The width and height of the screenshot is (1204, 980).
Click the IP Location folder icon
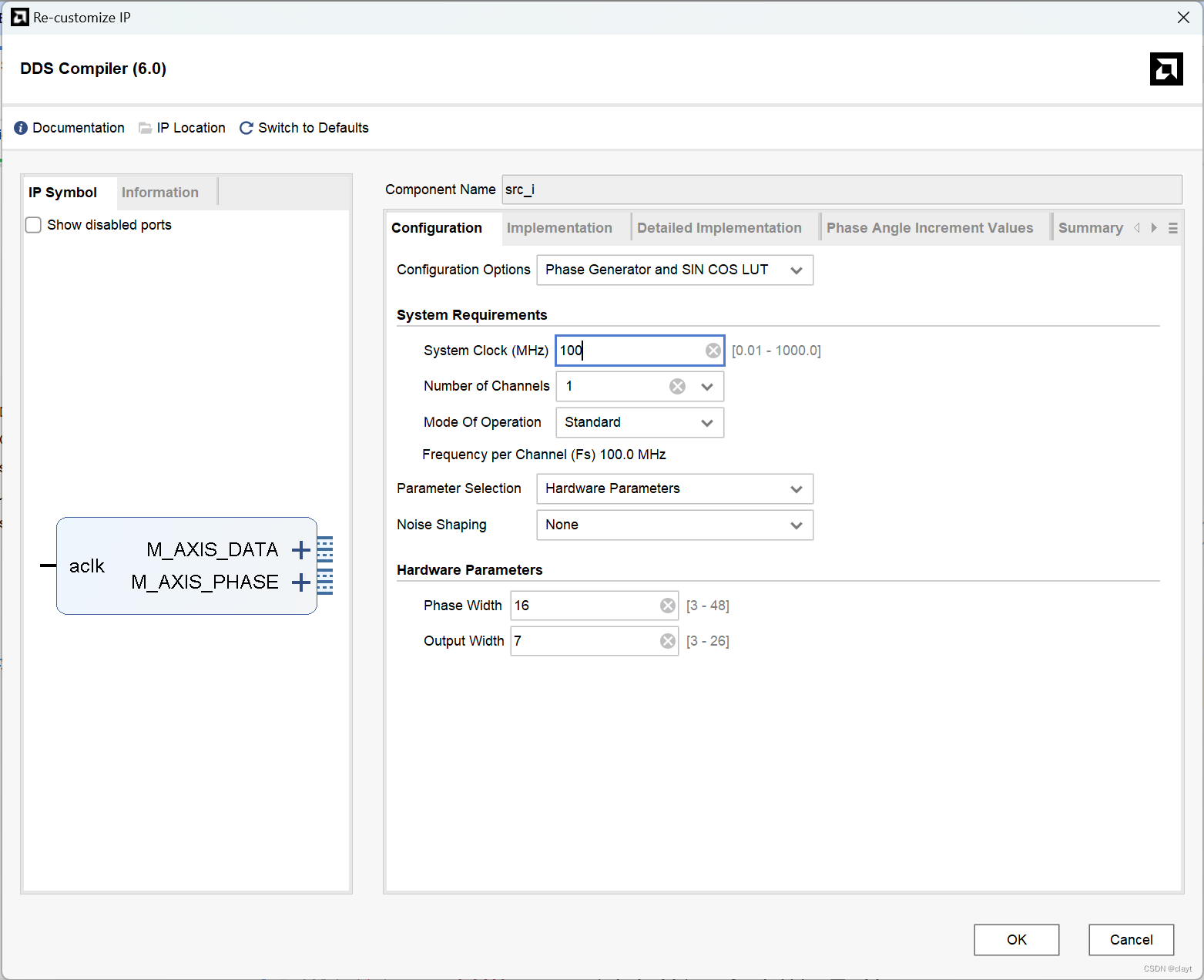145,128
